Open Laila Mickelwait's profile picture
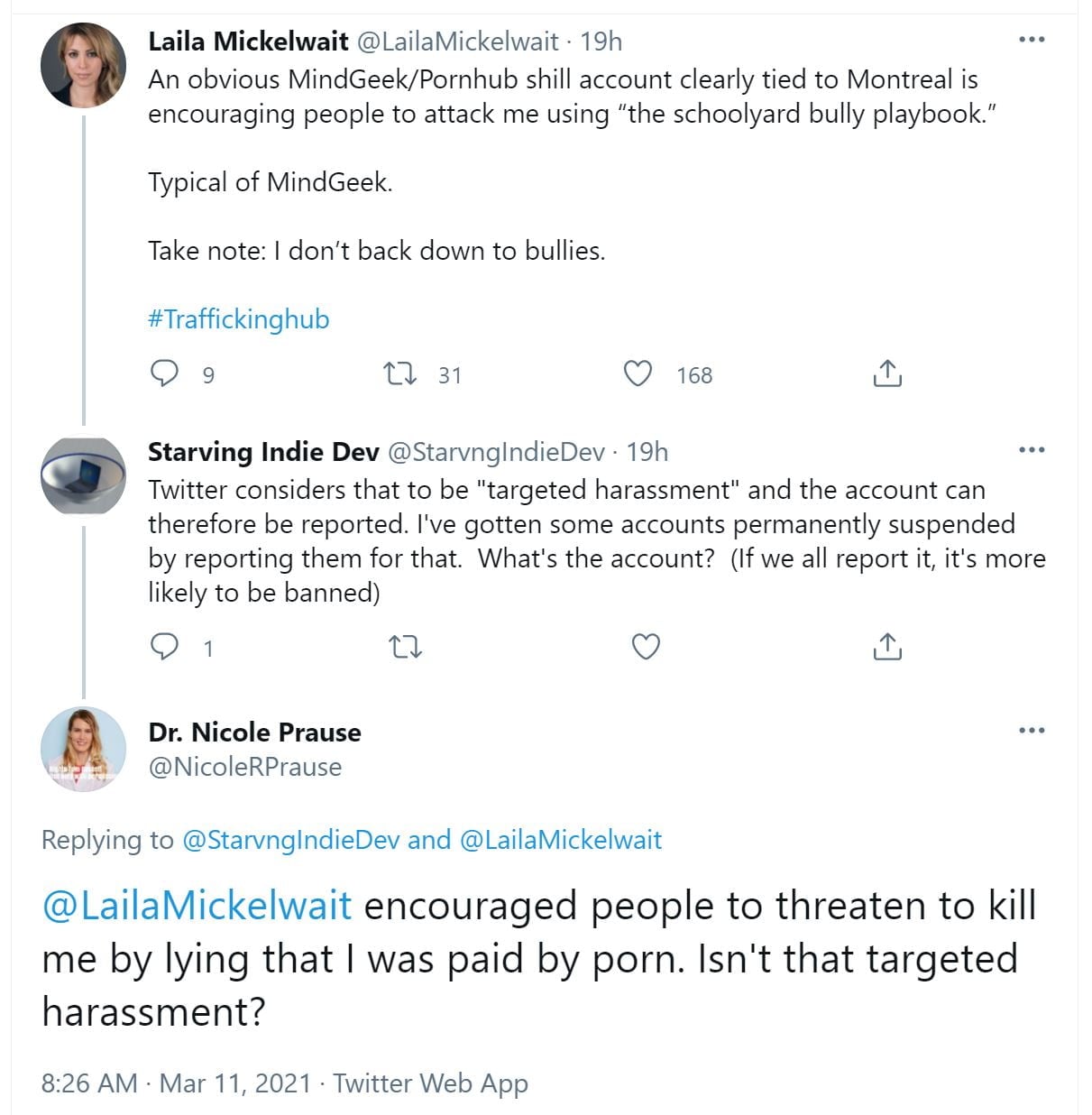This screenshot has width=1092, height=1115. point(83,66)
